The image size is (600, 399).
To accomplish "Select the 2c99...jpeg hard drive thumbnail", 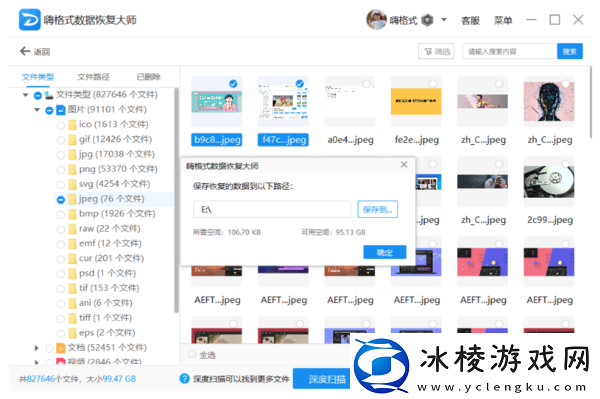I will (549, 182).
